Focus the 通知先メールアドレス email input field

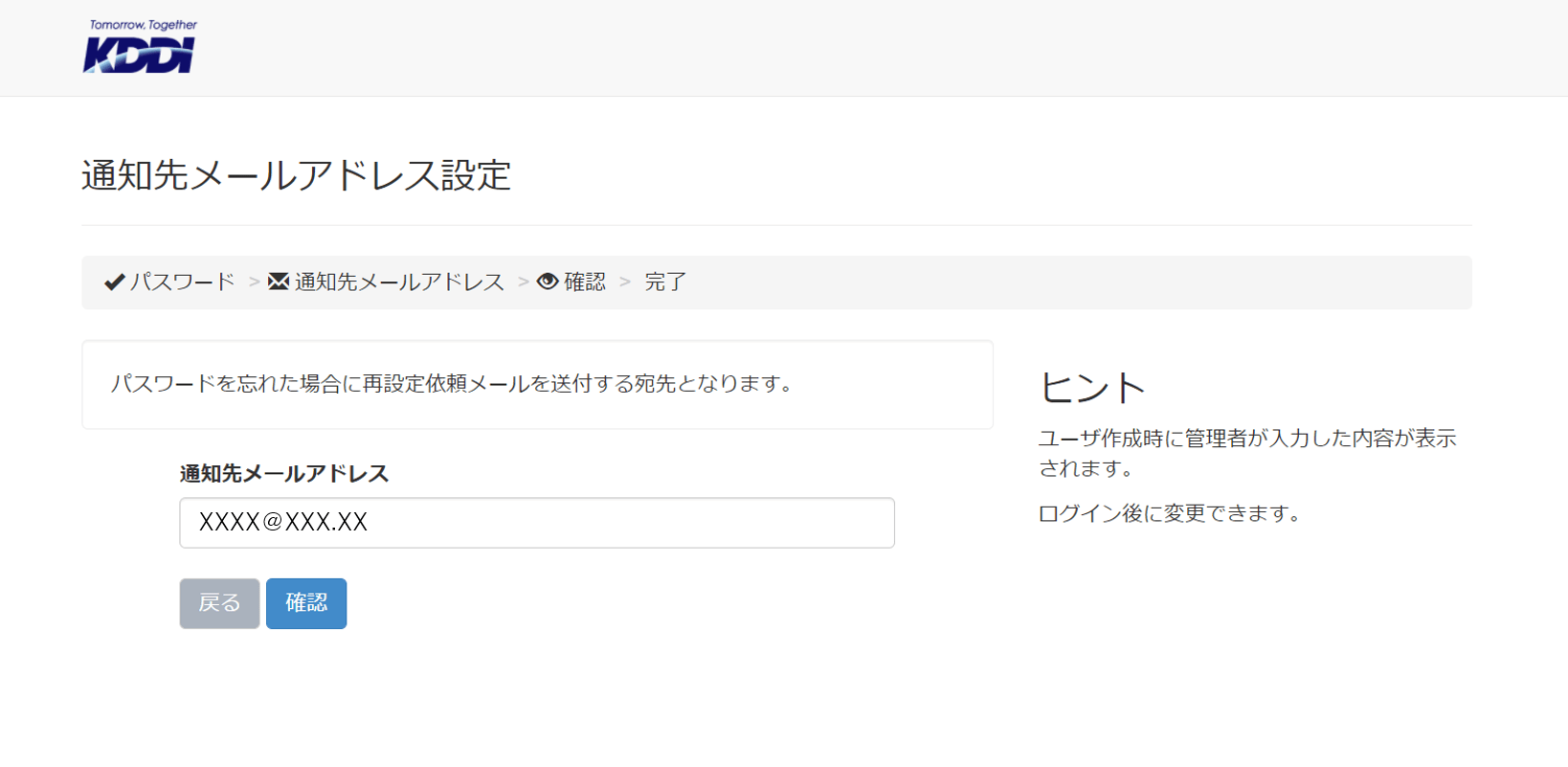(536, 523)
